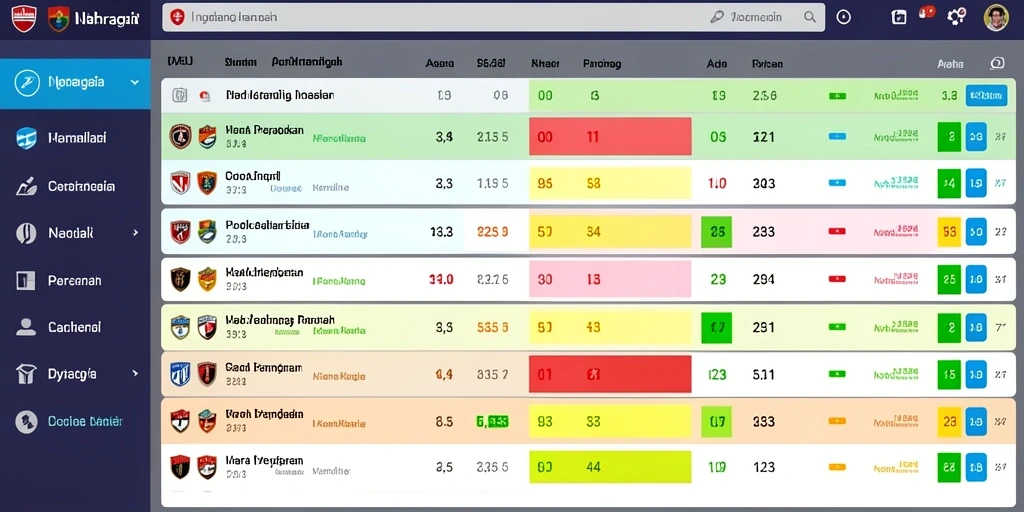Viewport: 1024px width, 512px height.
Task: Open settings gears icon in top bar
Action: (956, 17)
